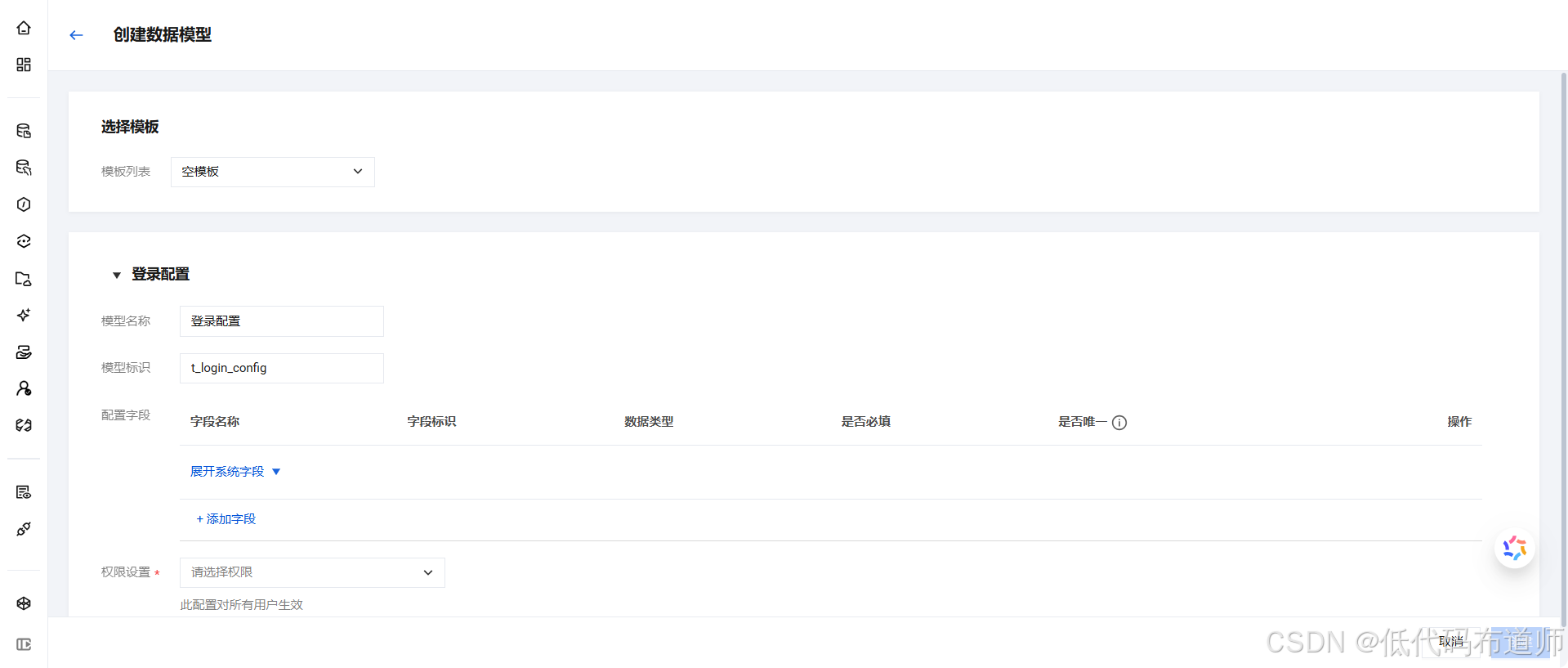Click the 字段名称 column header
The width and height of the screenshot is (1568, 668).
(x=215, y=422)
